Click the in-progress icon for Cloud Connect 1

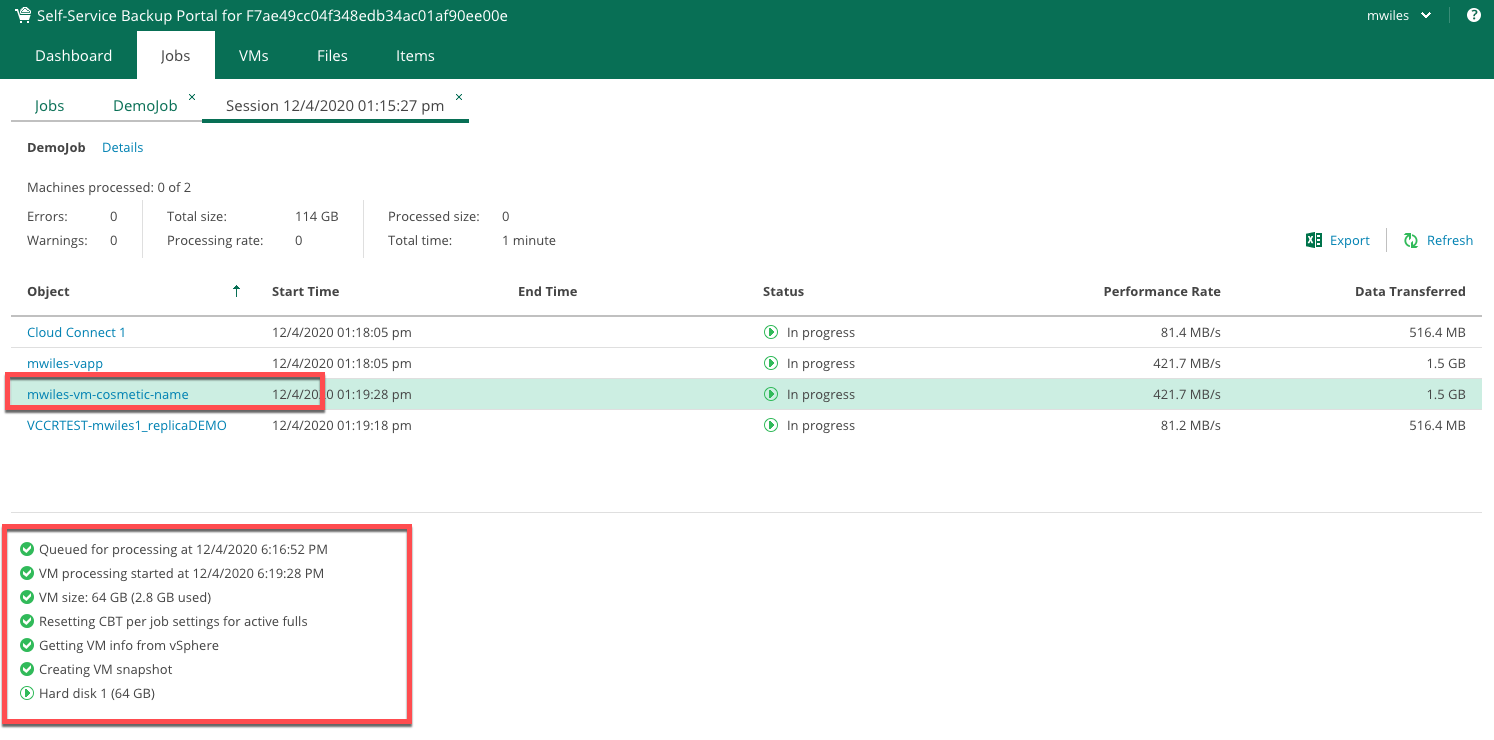771,332
